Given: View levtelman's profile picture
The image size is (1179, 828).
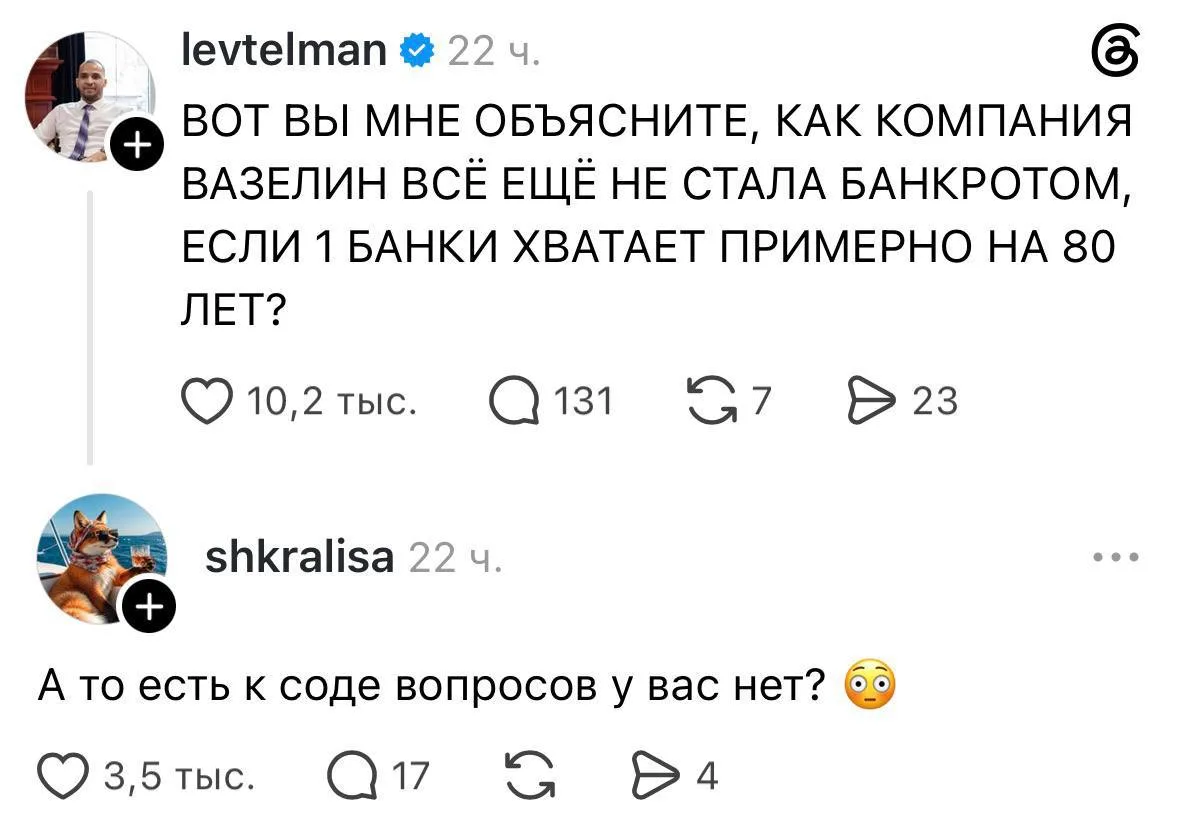Looking at the screenshot, I should pos(89,97).
